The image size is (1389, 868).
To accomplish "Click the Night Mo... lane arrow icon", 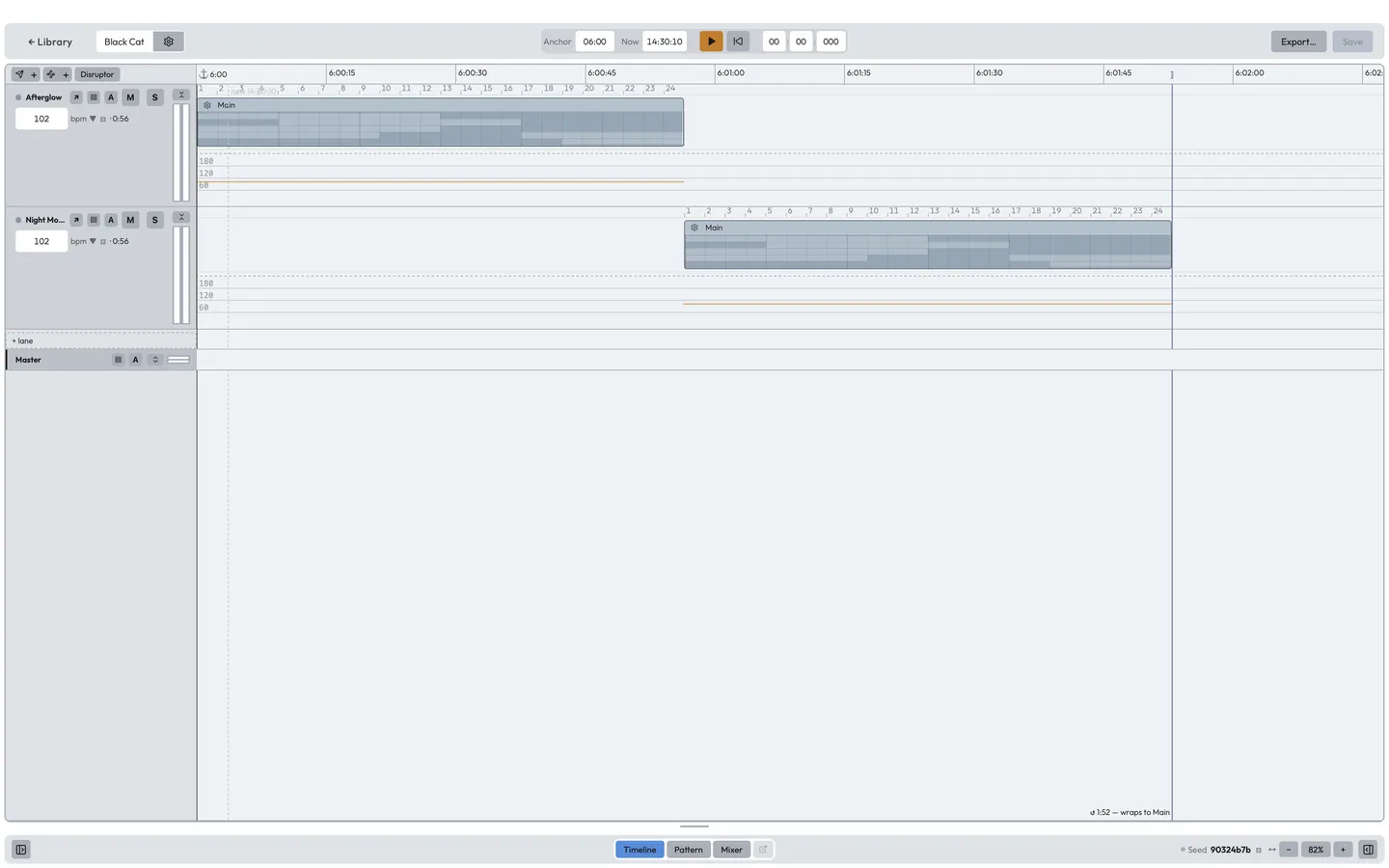I will coord(76,220).
